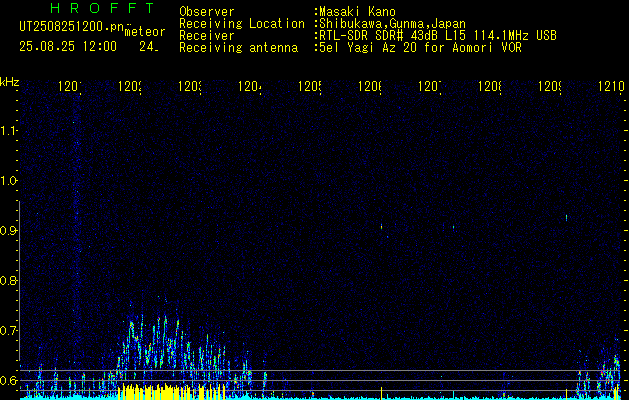This screenshot has height=400, width=629.
Task: Select the location Shibukawa,Gunma,Japan
Action: click(x=392, y=24)
